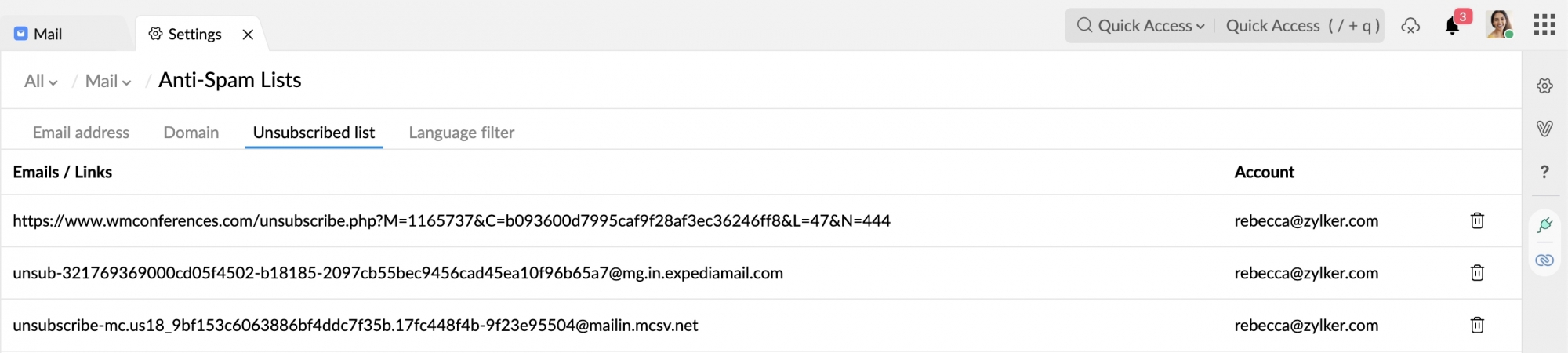The image size is (1568, 353).
Task: Open the help question mark icon
Action: point(1544,172)
